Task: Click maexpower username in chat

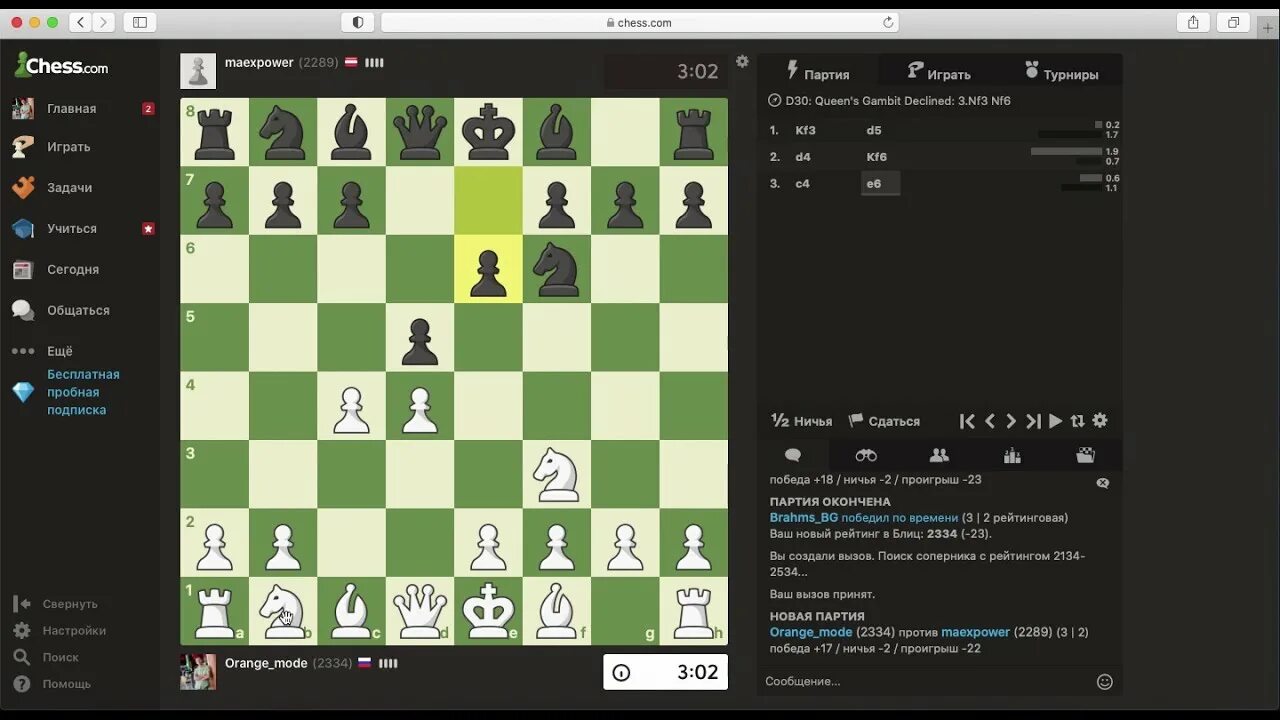Action: (975, 632)
